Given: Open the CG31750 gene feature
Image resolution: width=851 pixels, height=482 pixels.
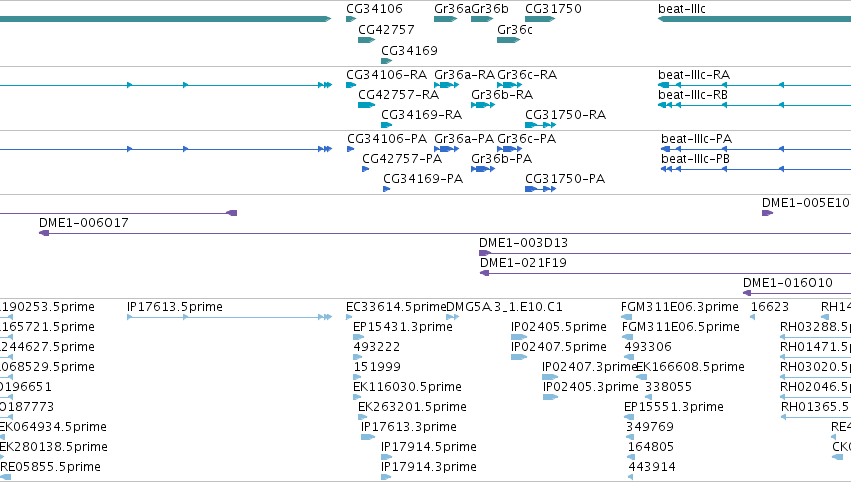Looking at the screenshot, I should pos(540,19).
